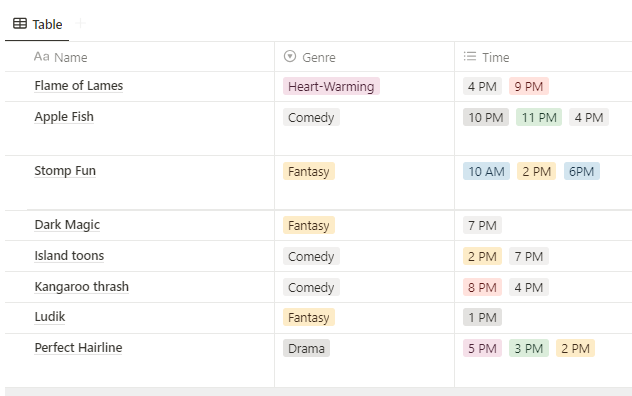Open the Dark Magic page
The height and width of the screenshot is (396, 632).
click(x=67, y=225)
